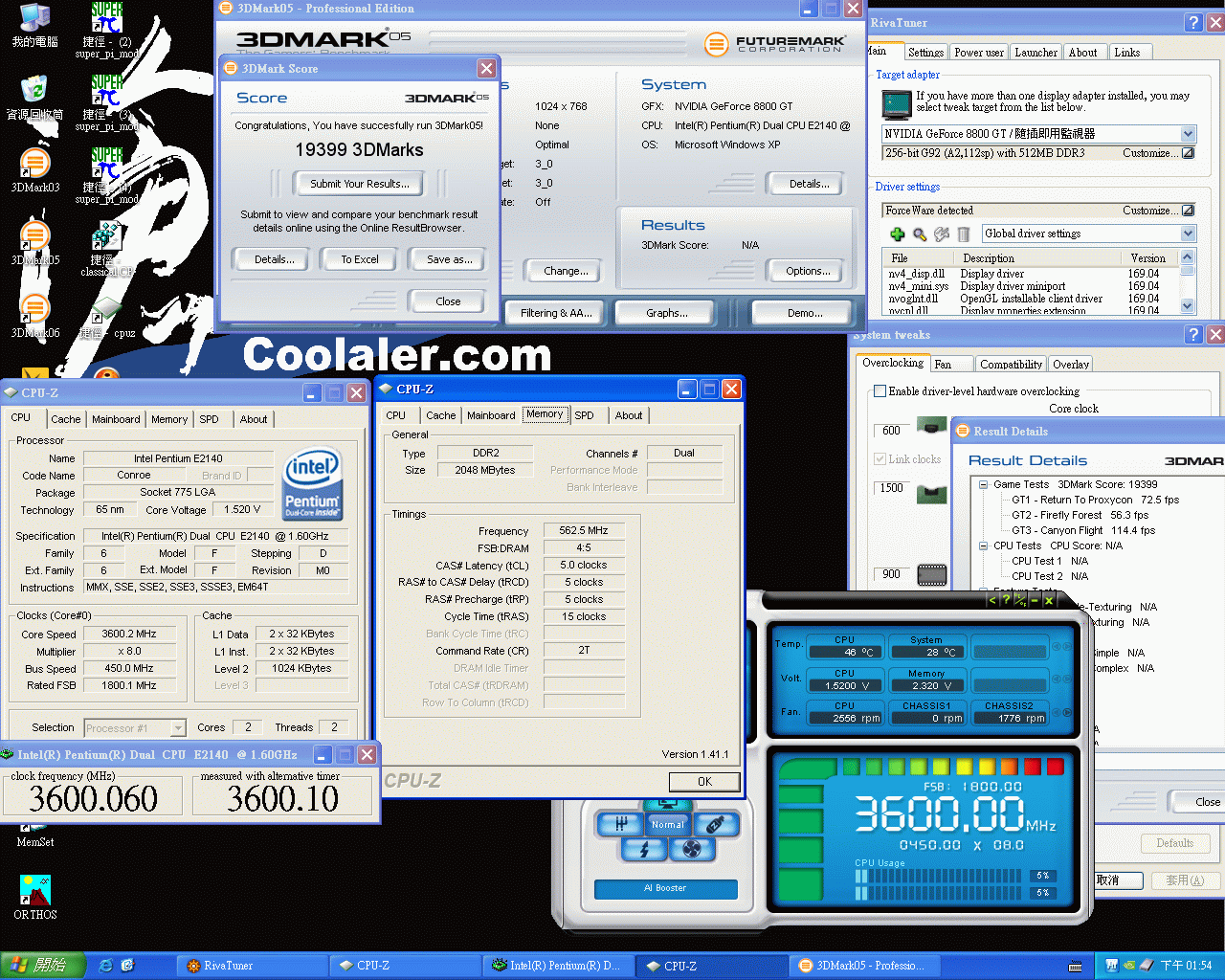Click the AI Booster nitro bottle icon
The image size is (1225, 980).
715,823
